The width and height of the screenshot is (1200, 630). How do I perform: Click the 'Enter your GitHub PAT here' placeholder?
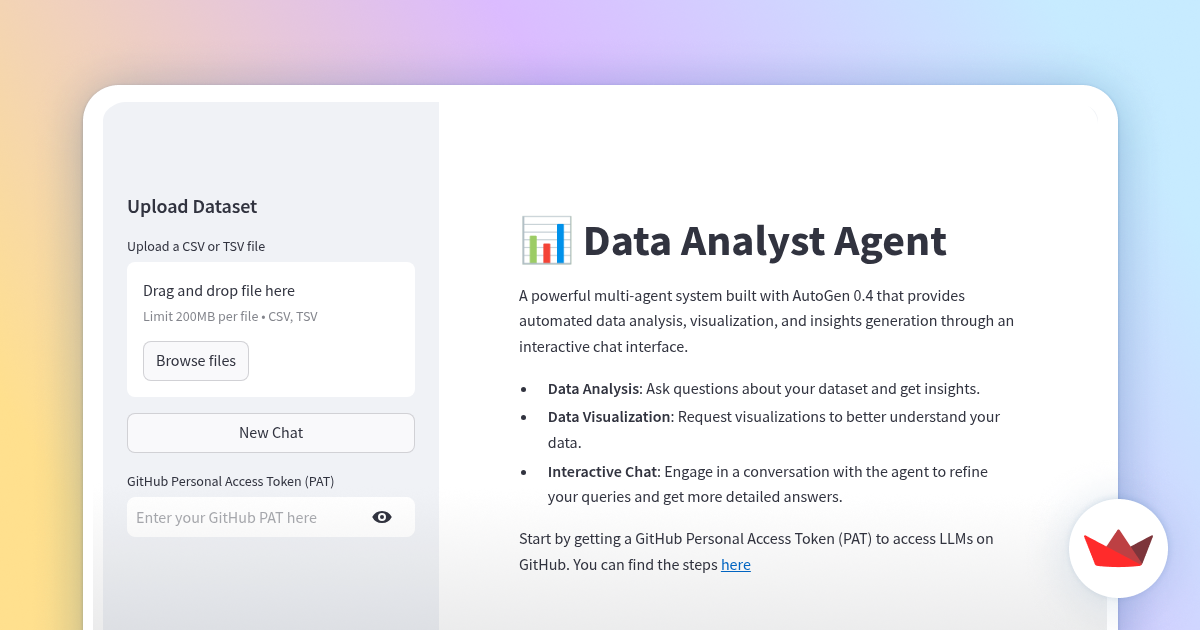tap(226, 517)
